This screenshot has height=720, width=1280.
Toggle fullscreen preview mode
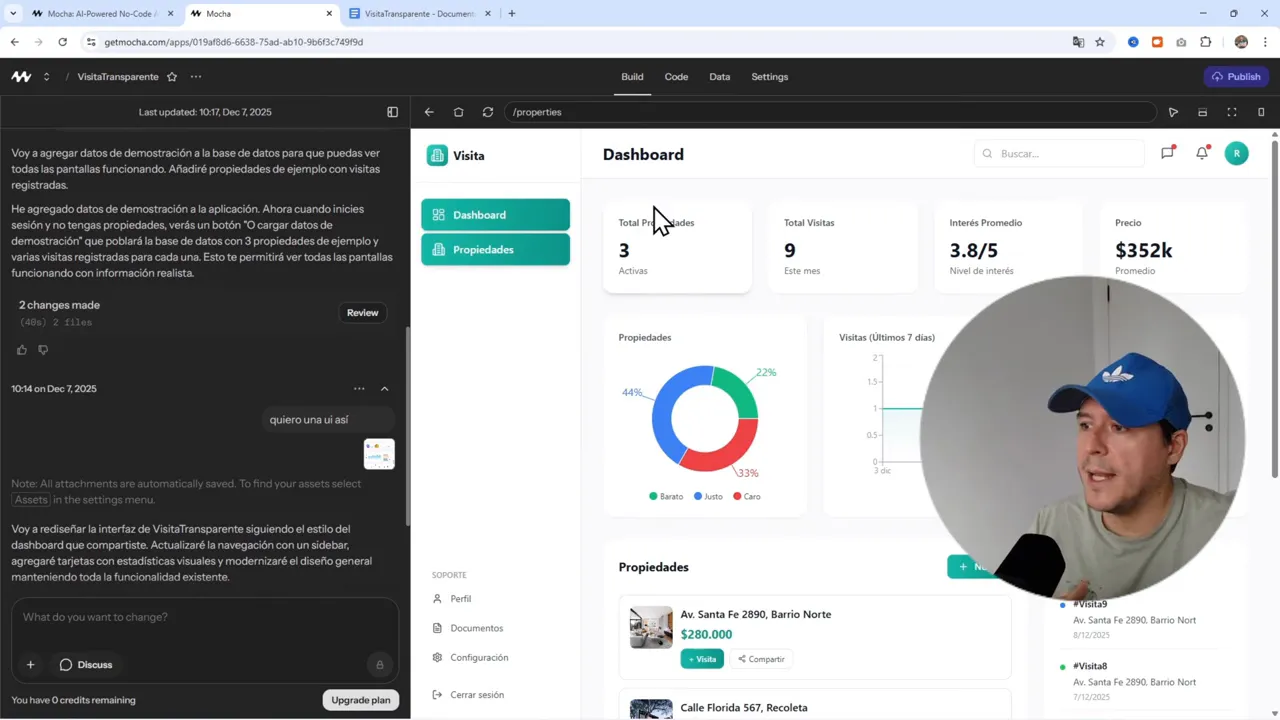[x=1232, y=112]
